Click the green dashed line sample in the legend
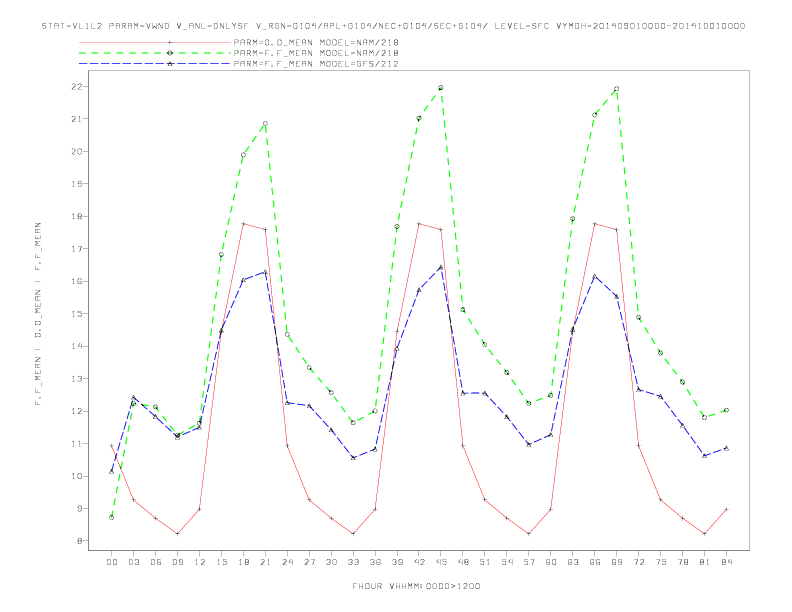The width and height of the screenshot is (792, 612). (155, 53)
